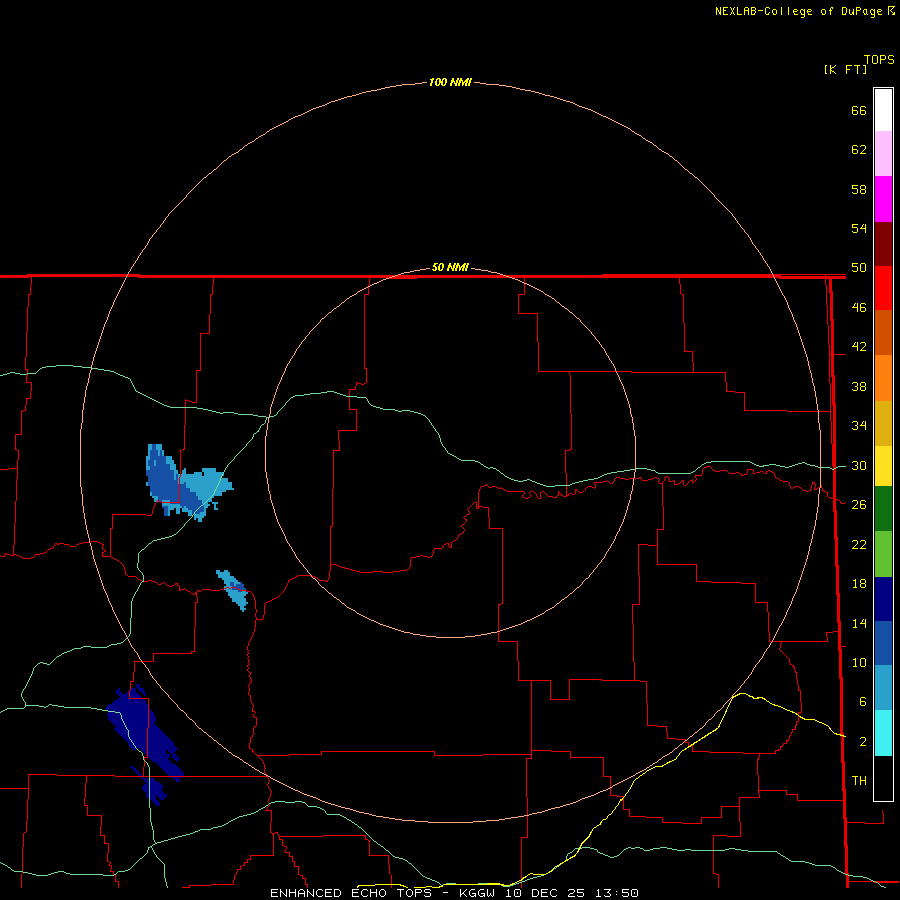This screenshot has height=900, width=900.
Task: Click the '50 NMI' range ring label
Action: coord(450,267)
